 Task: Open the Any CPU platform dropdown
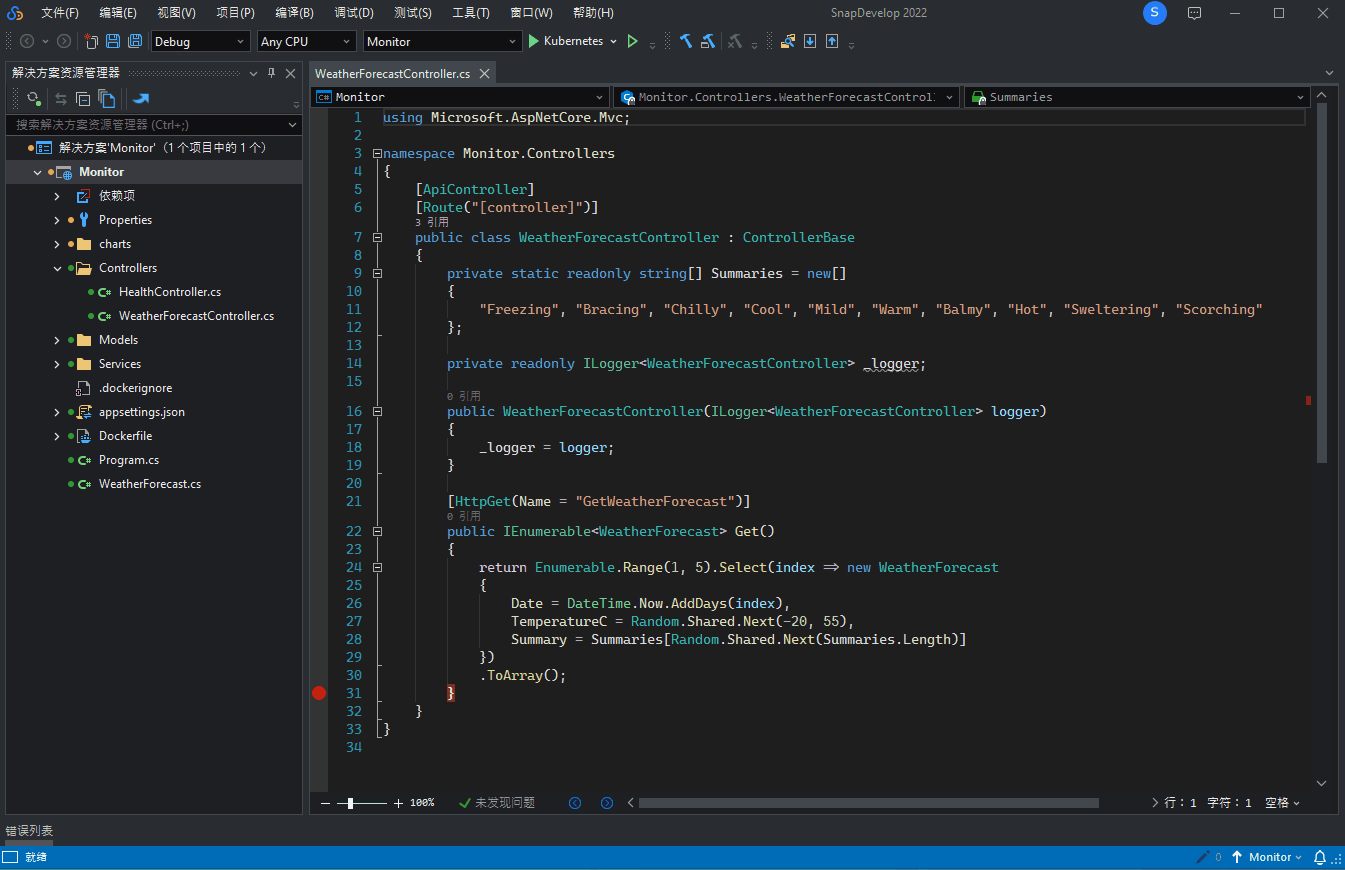[306, 42]
